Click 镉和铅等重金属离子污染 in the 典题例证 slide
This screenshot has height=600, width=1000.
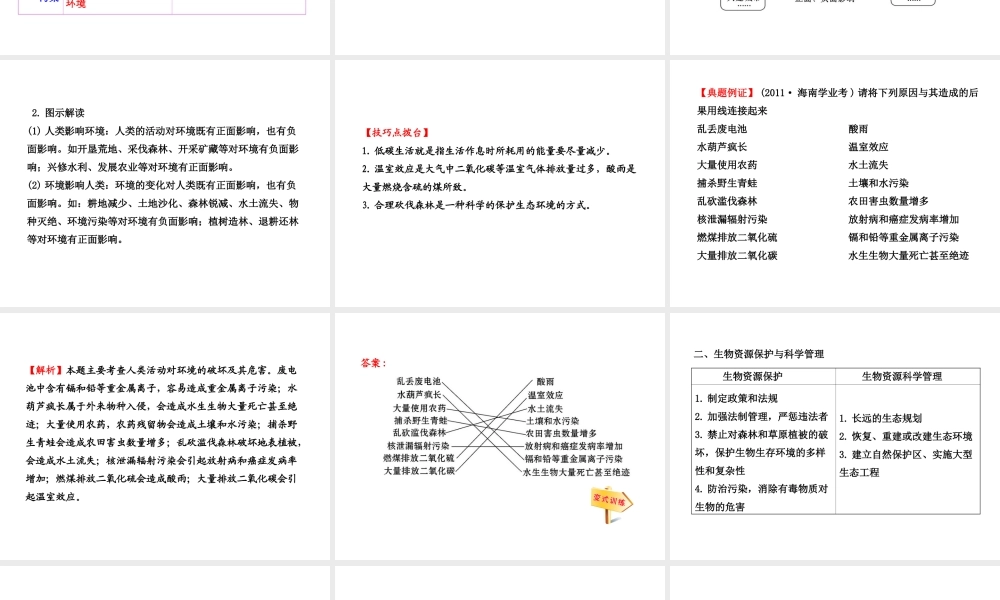(x=904, y=237)
